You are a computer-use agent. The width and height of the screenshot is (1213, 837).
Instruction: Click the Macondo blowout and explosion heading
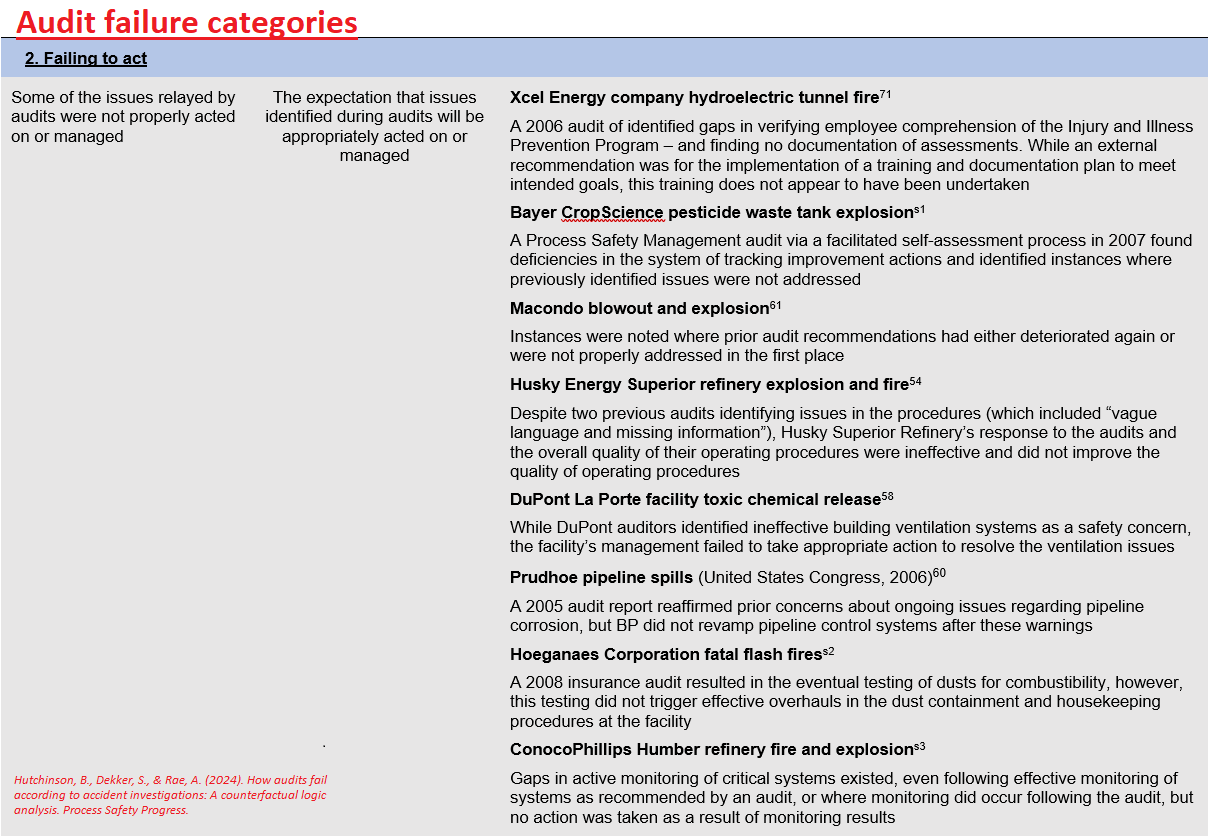click(645, 308)
